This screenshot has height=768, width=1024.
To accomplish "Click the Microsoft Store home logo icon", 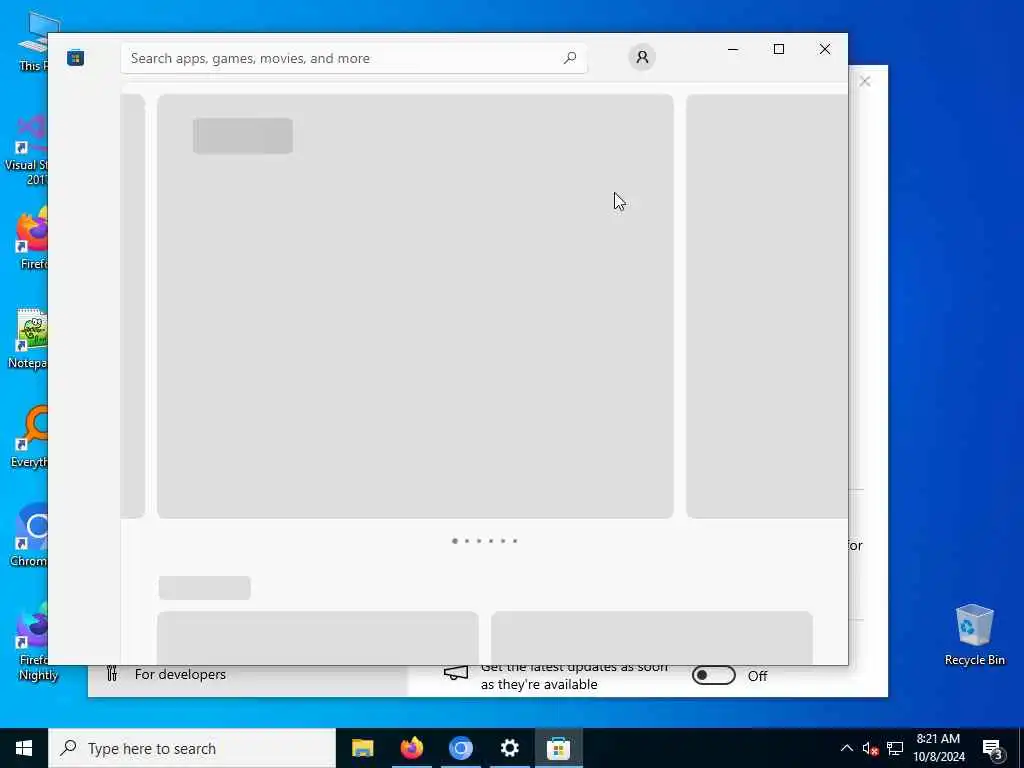I will (x=76, y=58).
